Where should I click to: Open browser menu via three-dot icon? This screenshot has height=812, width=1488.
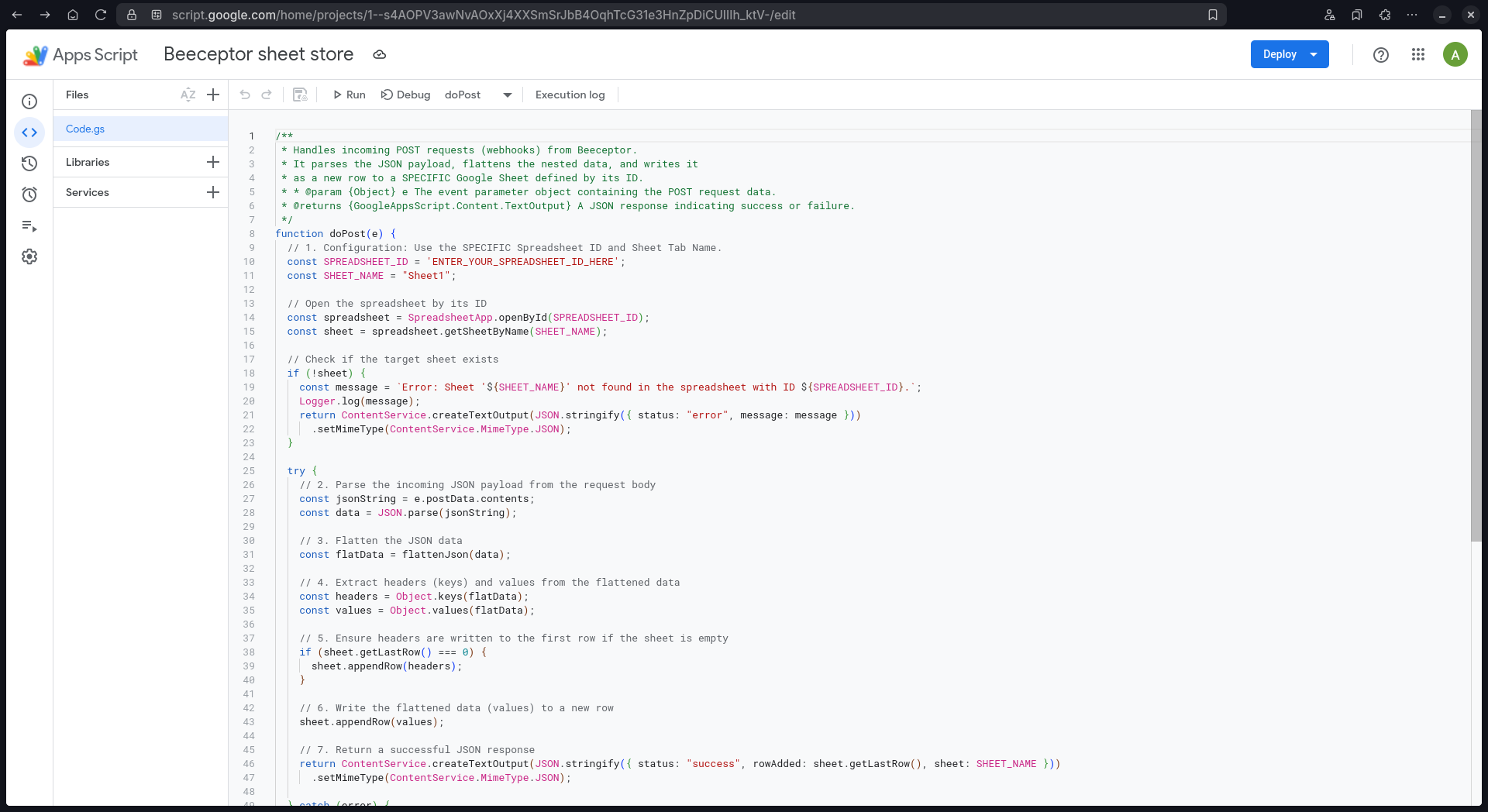[1412, 15]
